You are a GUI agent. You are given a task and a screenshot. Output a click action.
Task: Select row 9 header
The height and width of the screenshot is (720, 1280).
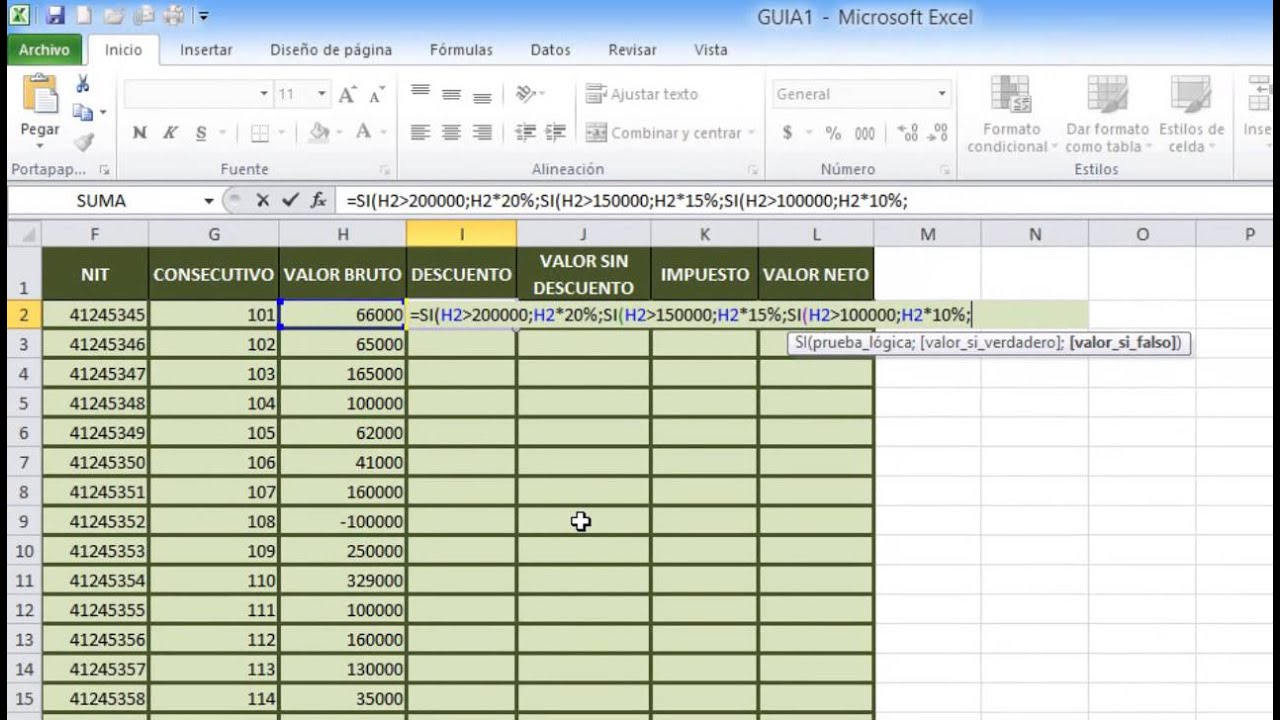coord(24,521)
